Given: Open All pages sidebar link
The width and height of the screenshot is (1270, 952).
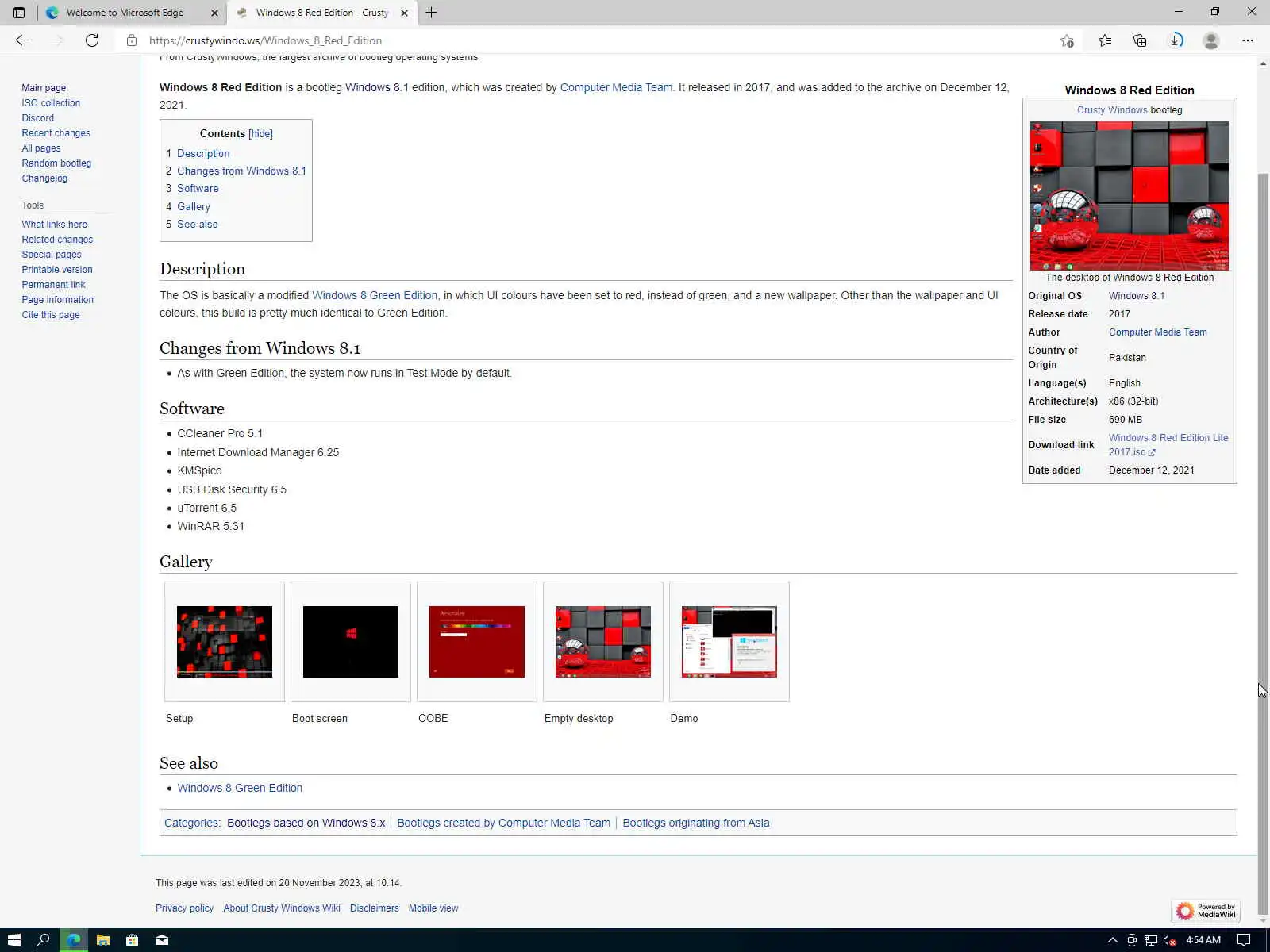Looking at the screenshot, I should coord(41,148).
